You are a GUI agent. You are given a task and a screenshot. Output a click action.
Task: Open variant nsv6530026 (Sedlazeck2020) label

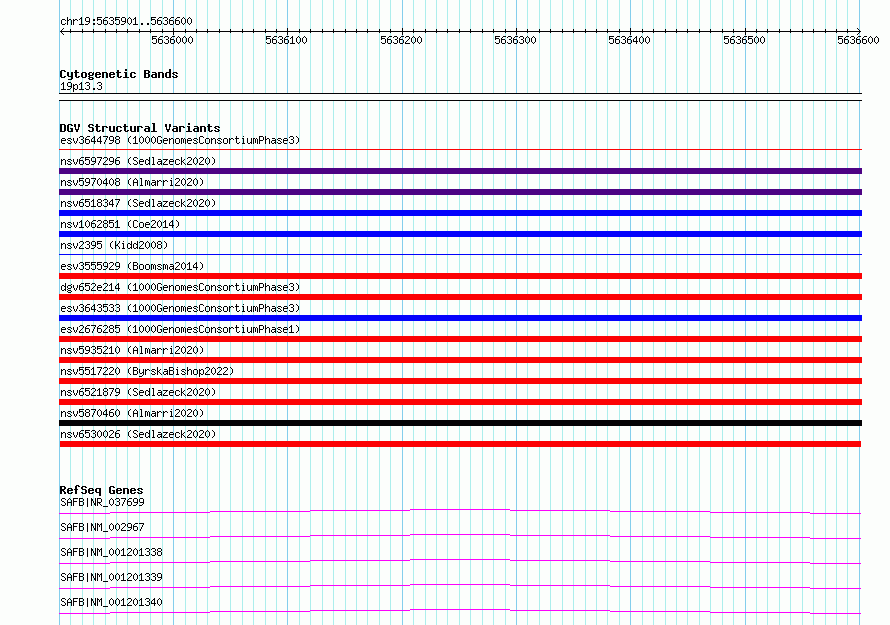click(138, 434)
